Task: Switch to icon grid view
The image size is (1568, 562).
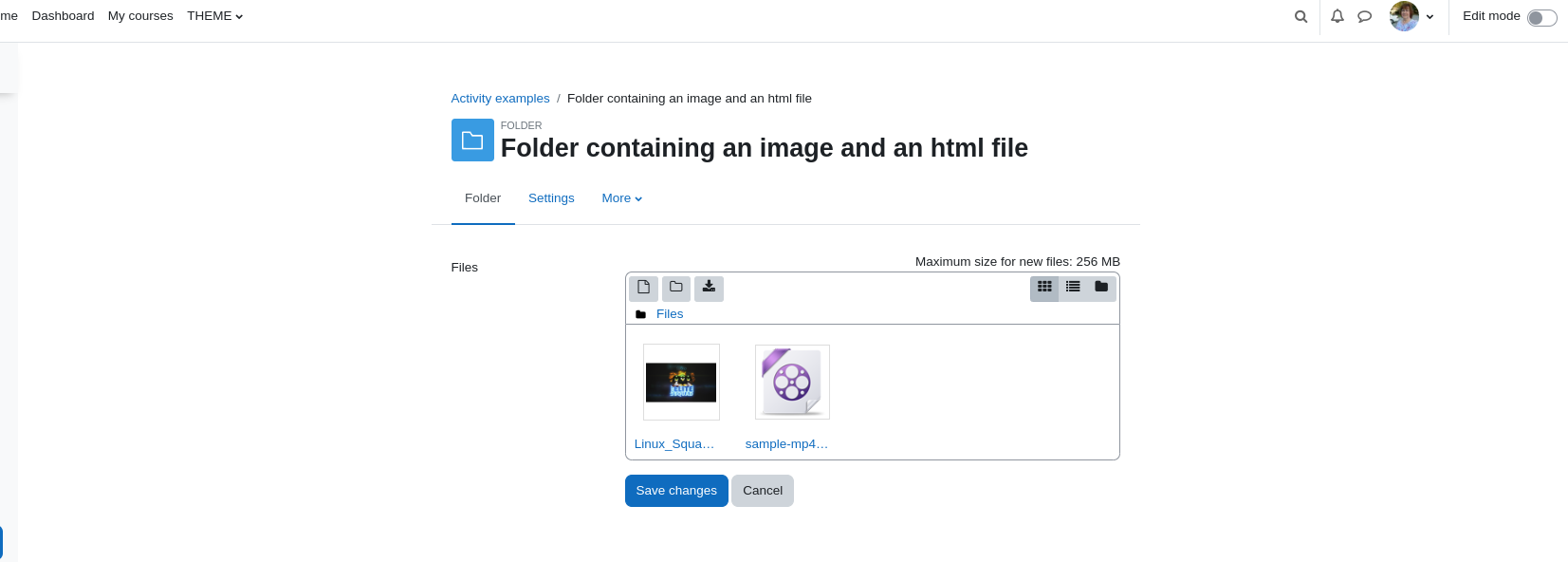Action: click(x=1044, y=288)
